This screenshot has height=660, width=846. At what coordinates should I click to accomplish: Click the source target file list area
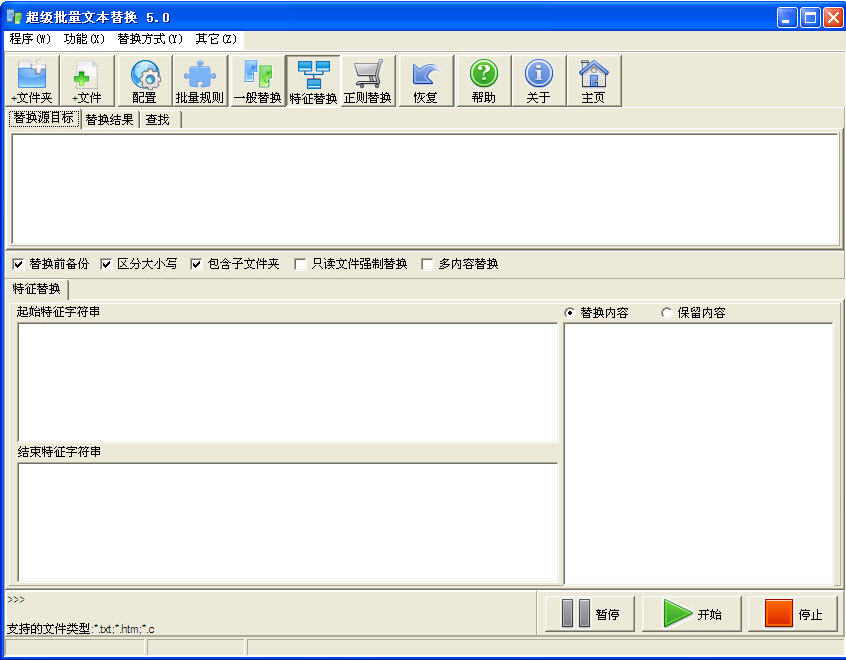pyautogui.click(x=425, y=189)
